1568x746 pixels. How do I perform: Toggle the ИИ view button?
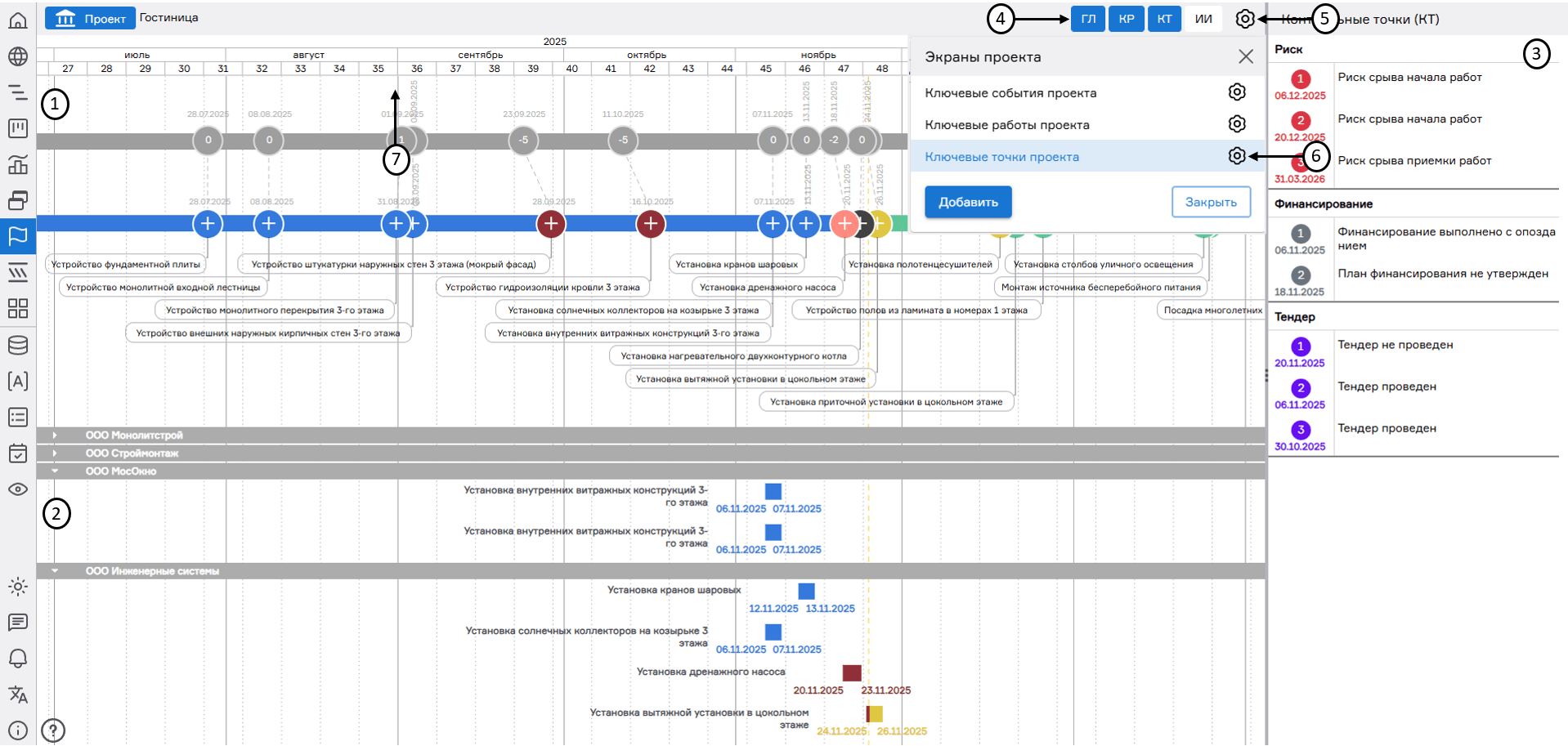click(x=1203, y=19)
